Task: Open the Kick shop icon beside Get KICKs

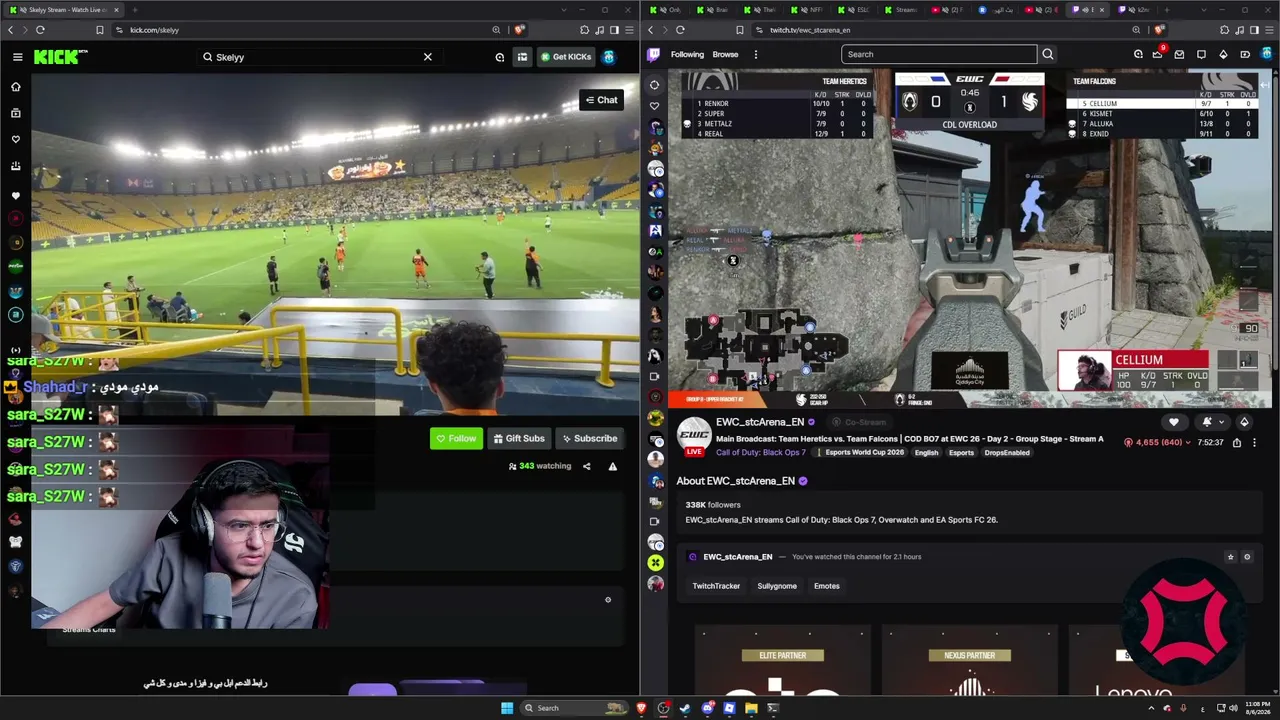Action: (x=522, y=57)
